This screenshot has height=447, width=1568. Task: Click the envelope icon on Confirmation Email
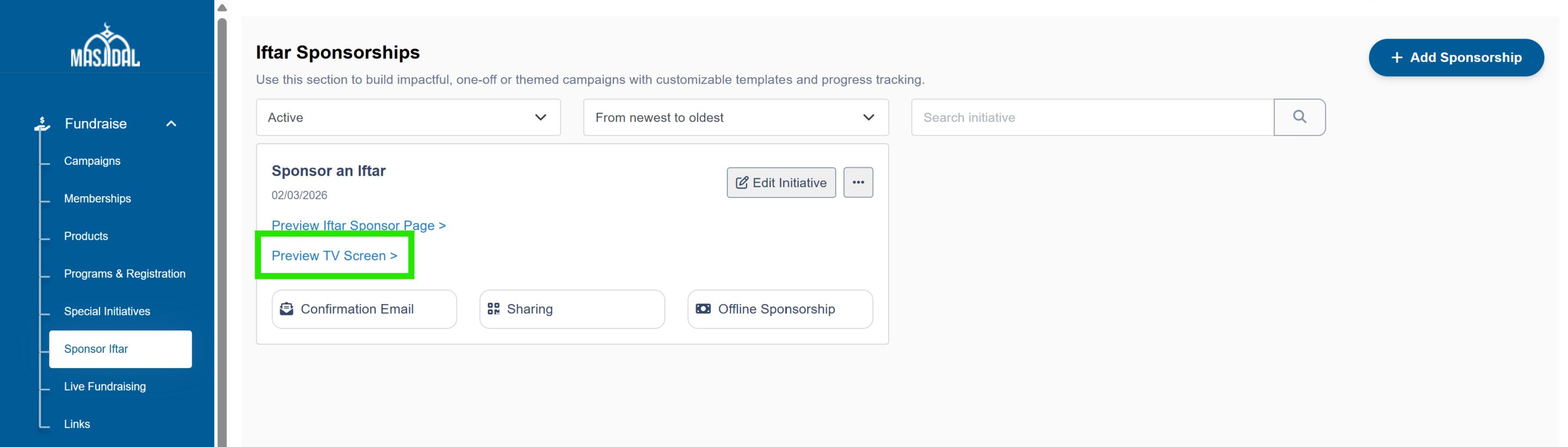coord(286,309)
